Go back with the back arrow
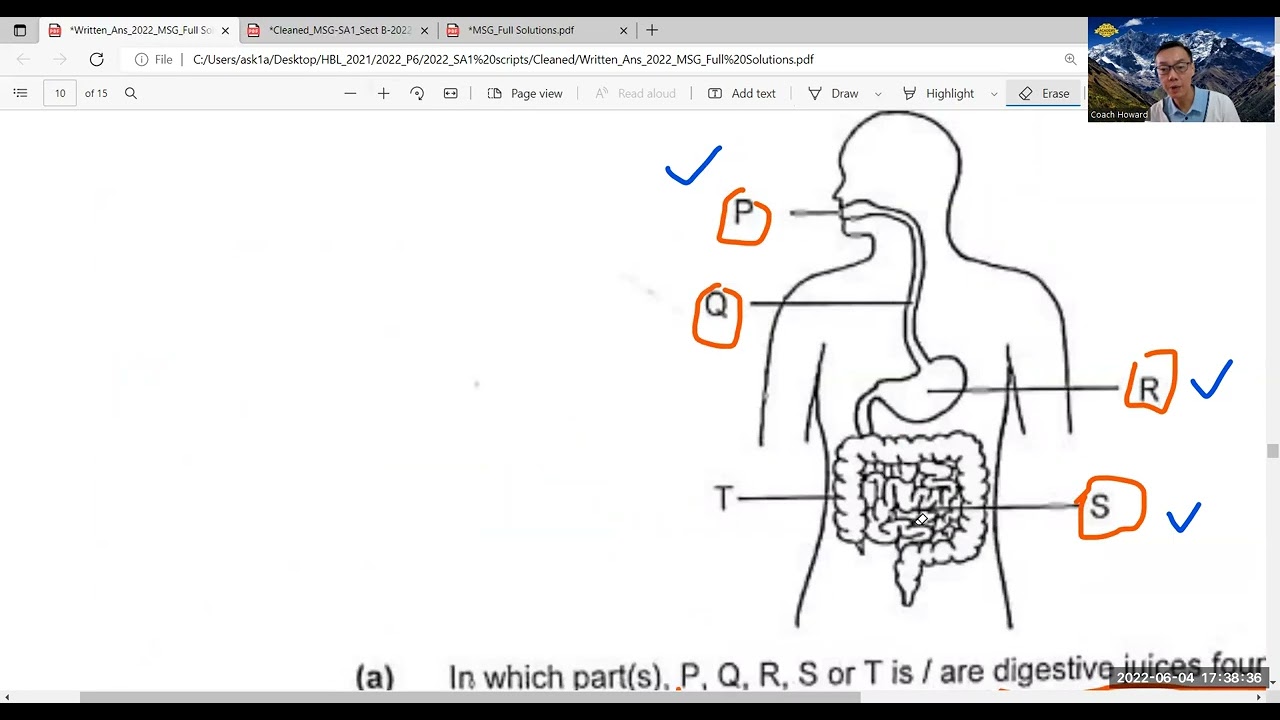Image resolution: width=1280 pixels, height=720 pixels. click(24, 59)
